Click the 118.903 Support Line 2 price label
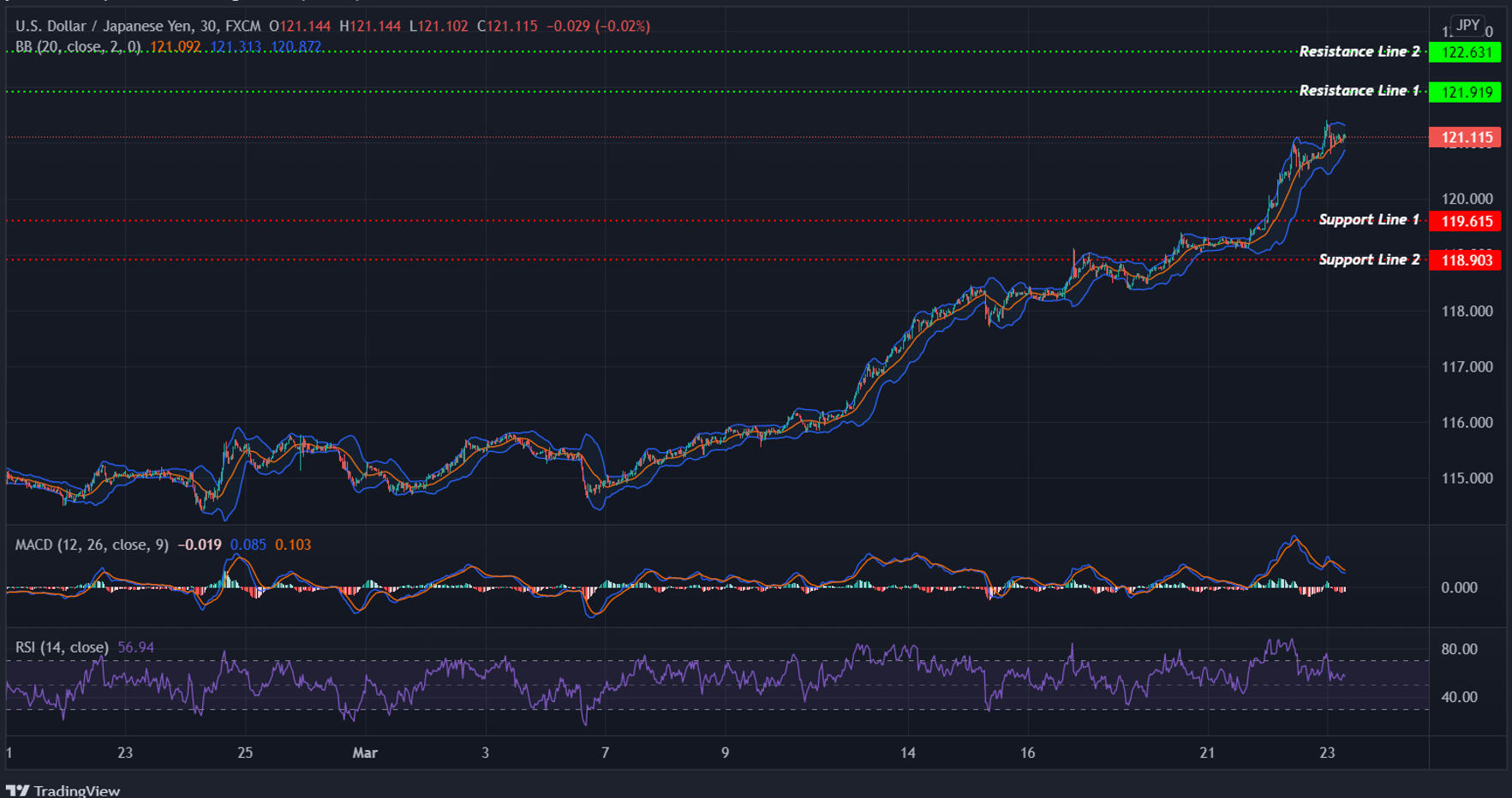Screen dimensions: 1512x798 1464,261
